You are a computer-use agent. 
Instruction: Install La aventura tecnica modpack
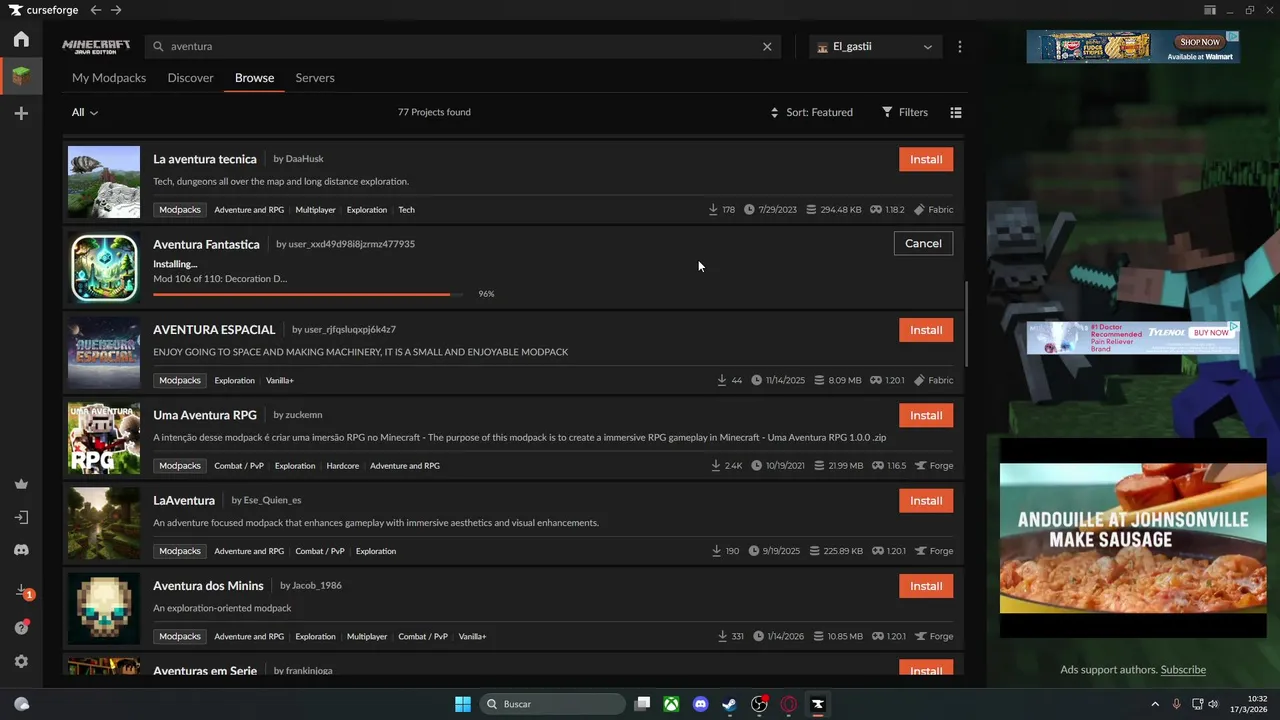(926, 159)
